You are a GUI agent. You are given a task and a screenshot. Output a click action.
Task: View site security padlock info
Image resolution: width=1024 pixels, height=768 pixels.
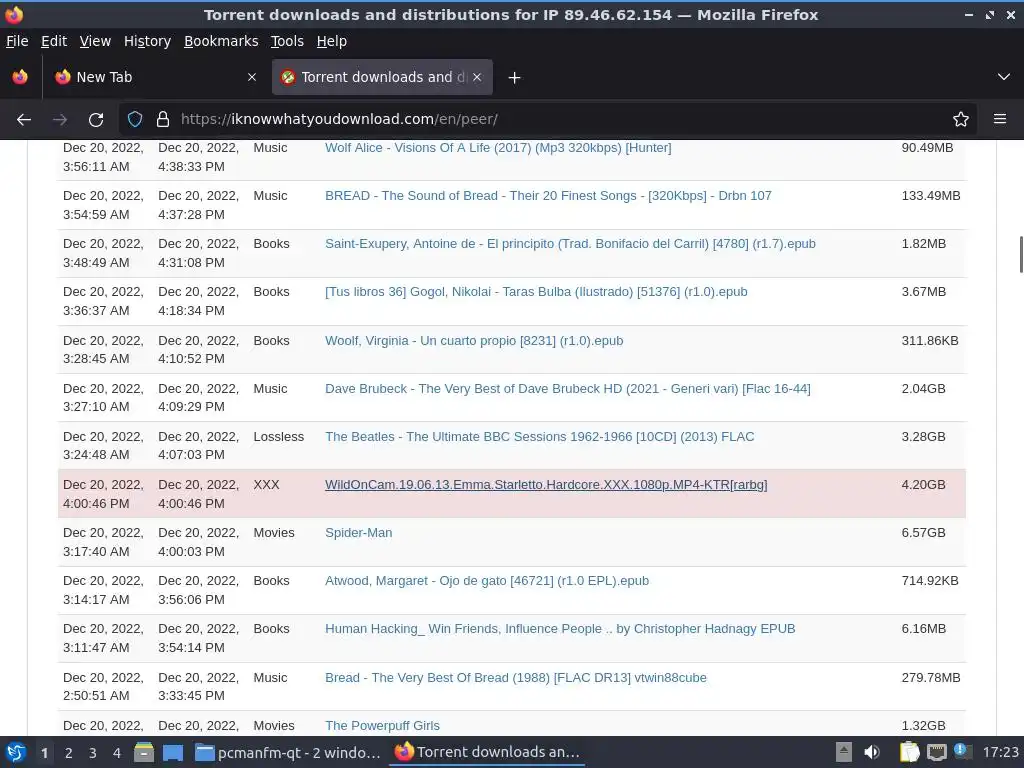click(x=163, y=120)
